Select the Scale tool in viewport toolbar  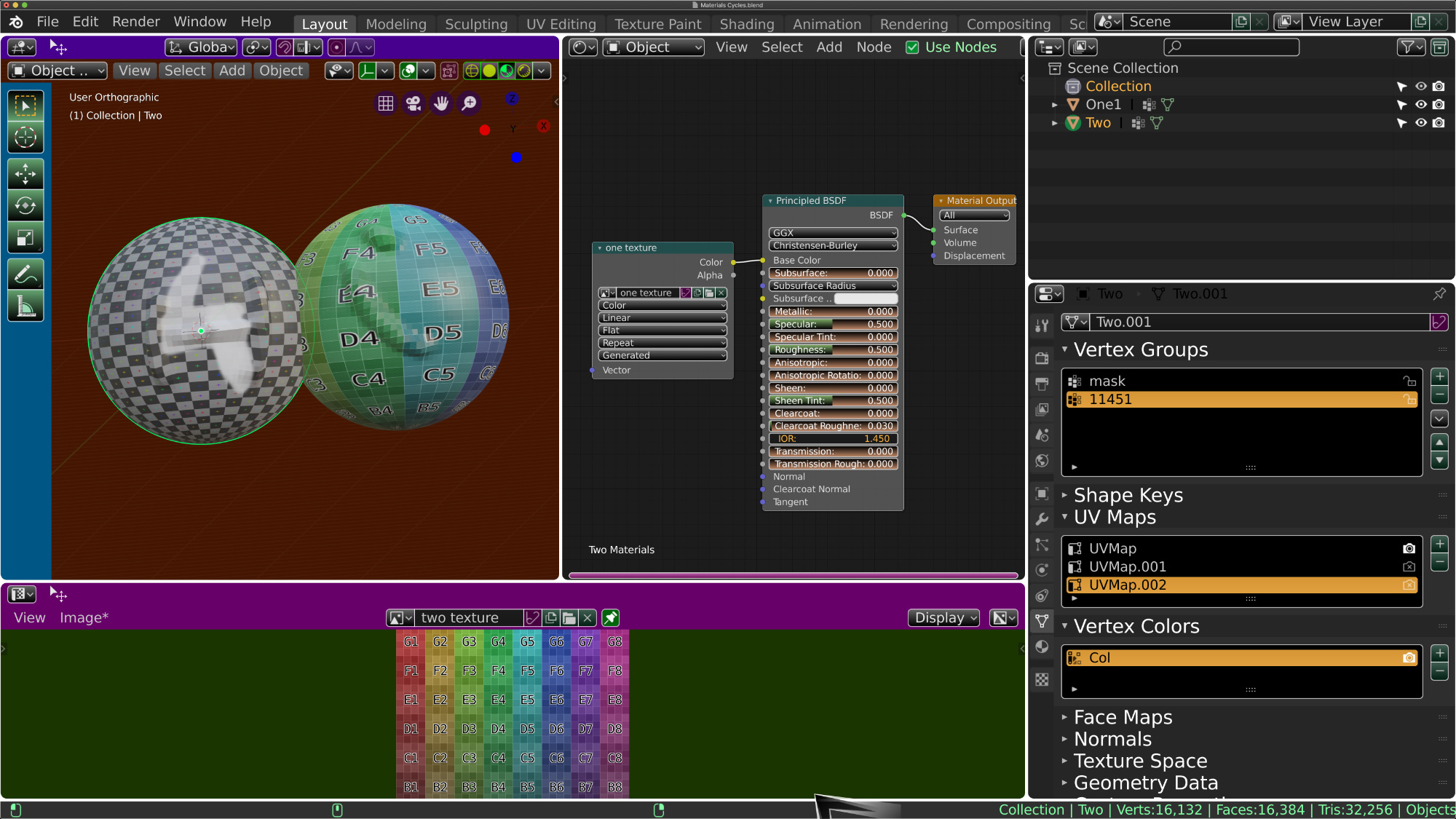coord(25,238)
